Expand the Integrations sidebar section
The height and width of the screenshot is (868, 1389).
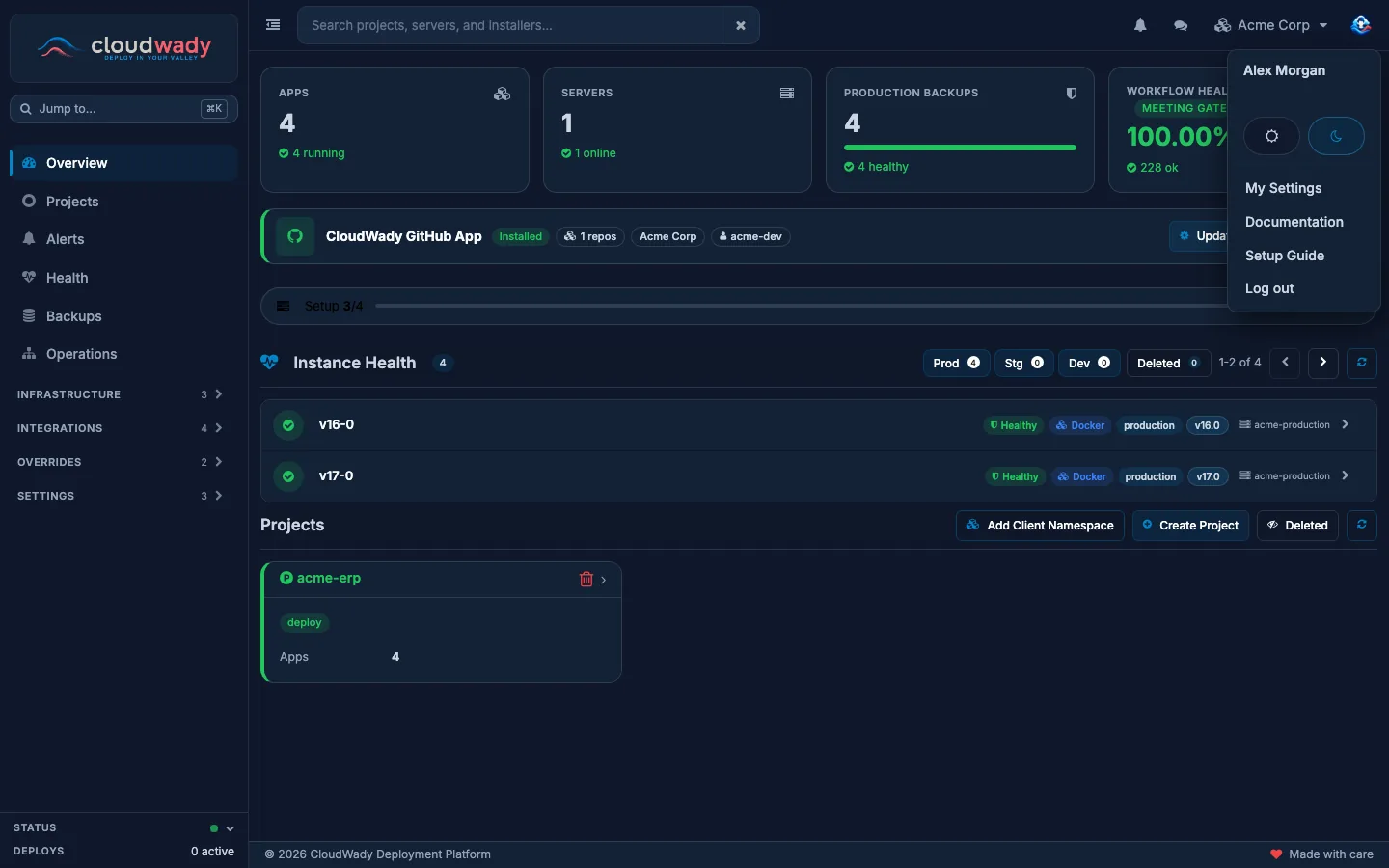(120, 428)
